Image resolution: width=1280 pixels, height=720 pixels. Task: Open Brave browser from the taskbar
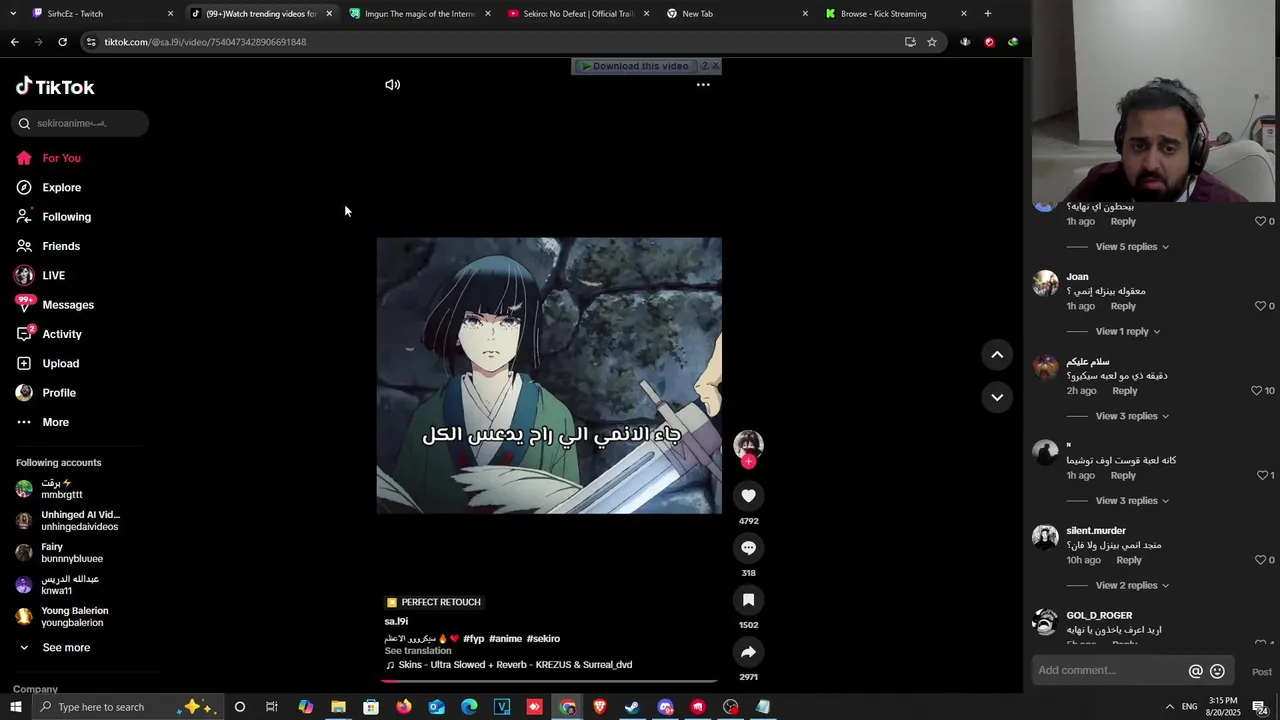[x=599, y=707]
